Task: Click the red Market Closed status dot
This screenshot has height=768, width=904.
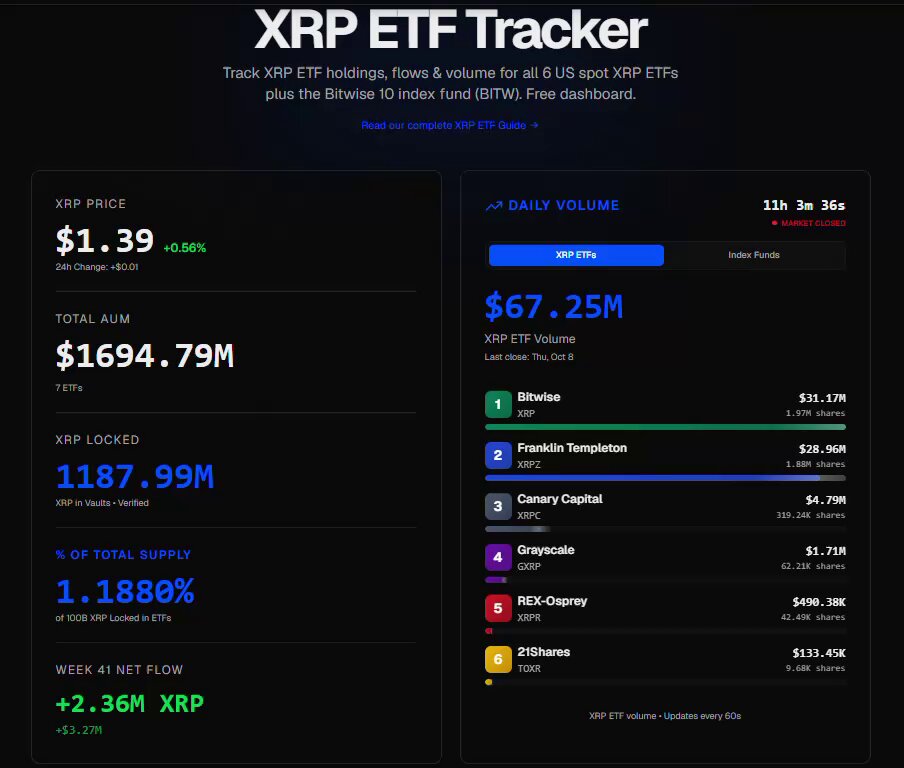Action: pyautogui.click(x=774, y=223)
